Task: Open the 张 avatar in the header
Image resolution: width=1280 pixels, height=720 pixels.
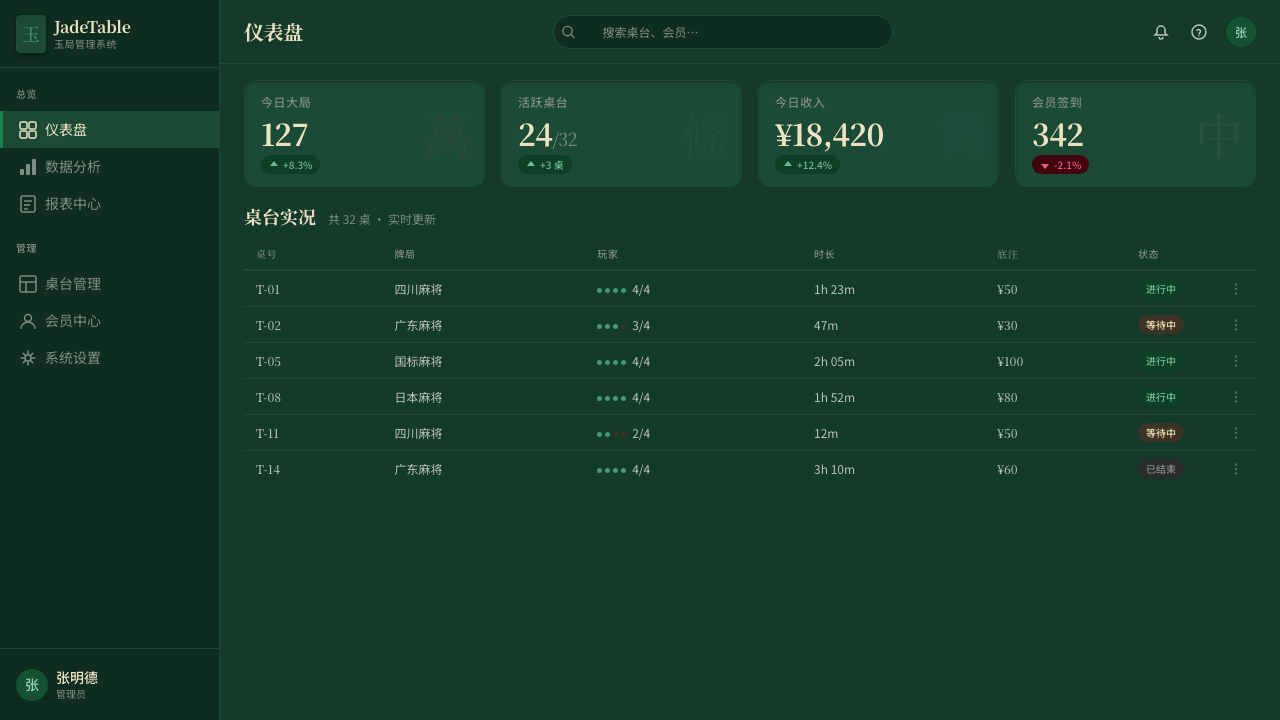Action: tap(1241, 32)
